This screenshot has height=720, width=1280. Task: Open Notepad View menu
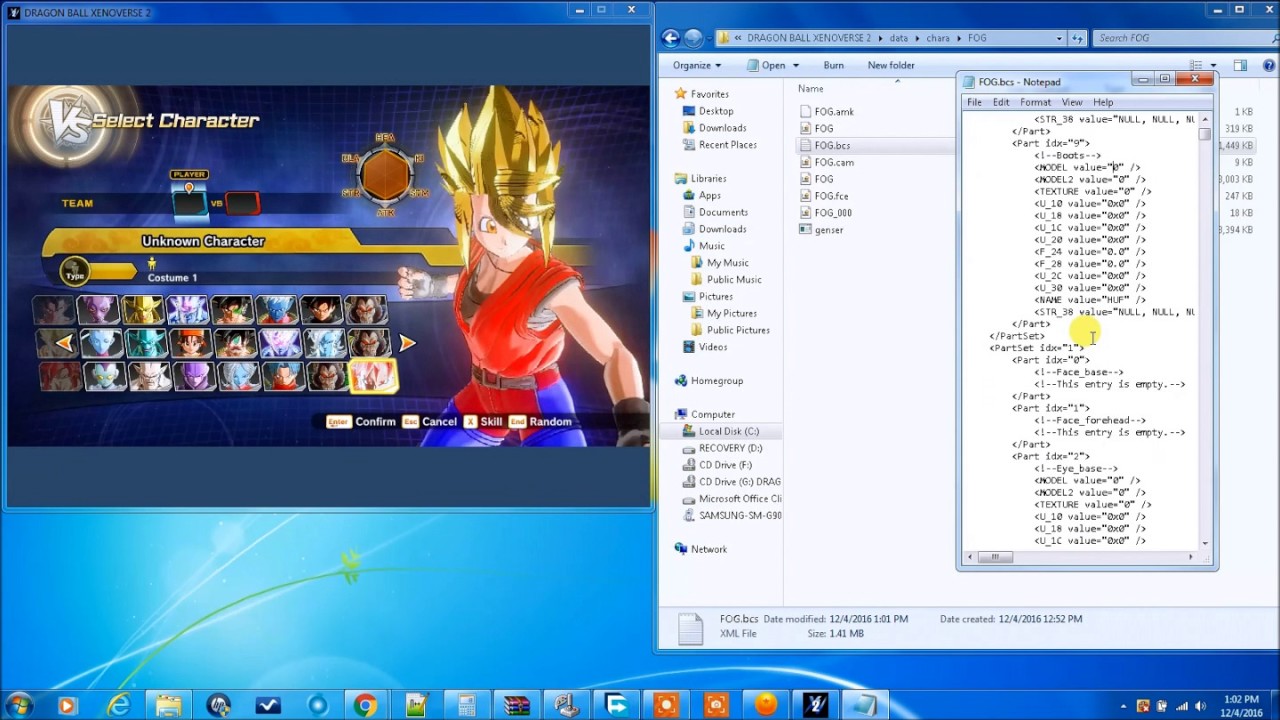pyautogui.click(x=1072, y=102)
